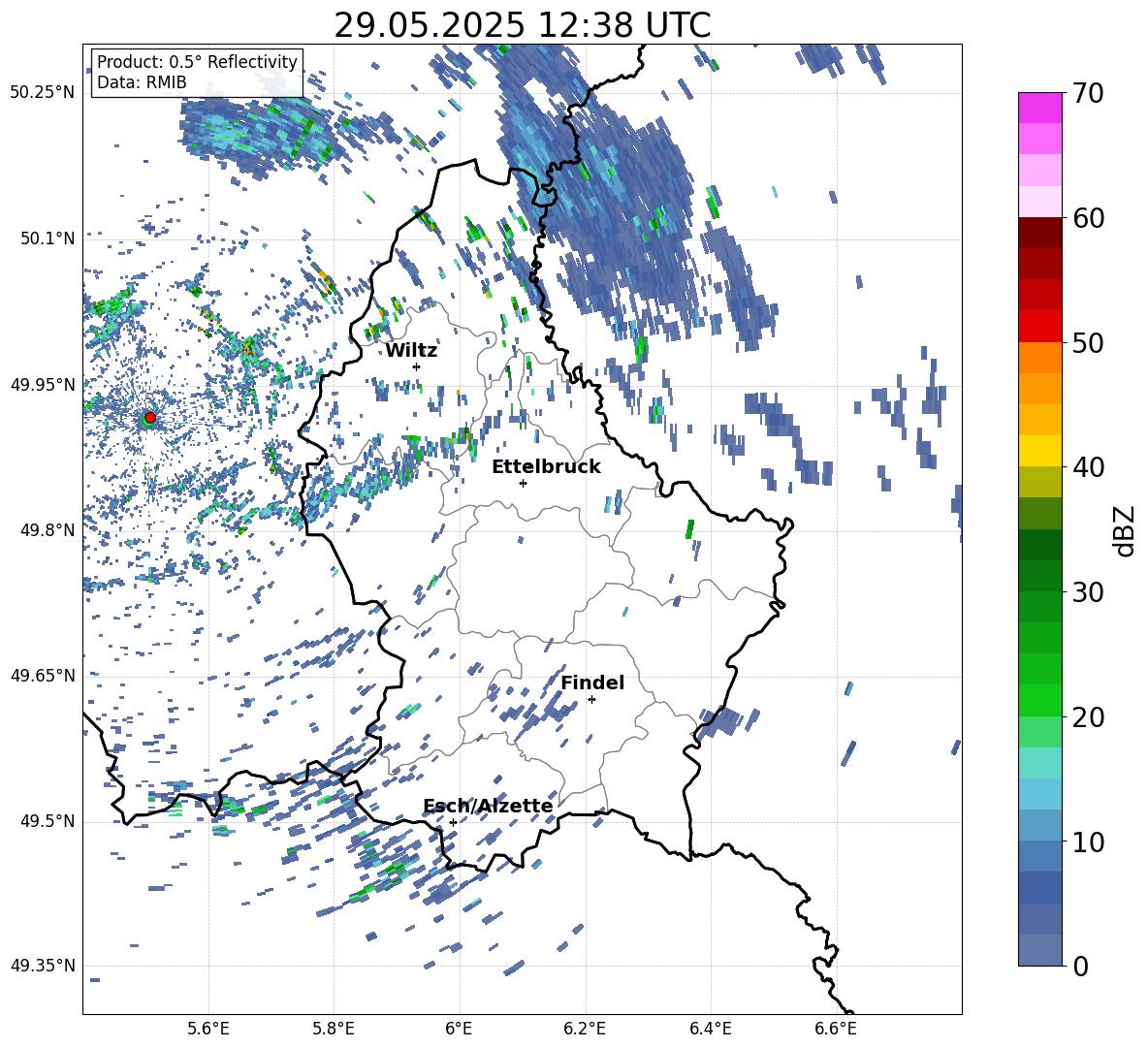Image resolution: width=1148 pixels, height=1048 pixels.
Task: Click the 50 colorbar tick label
Action: [x=1088, y=342]
